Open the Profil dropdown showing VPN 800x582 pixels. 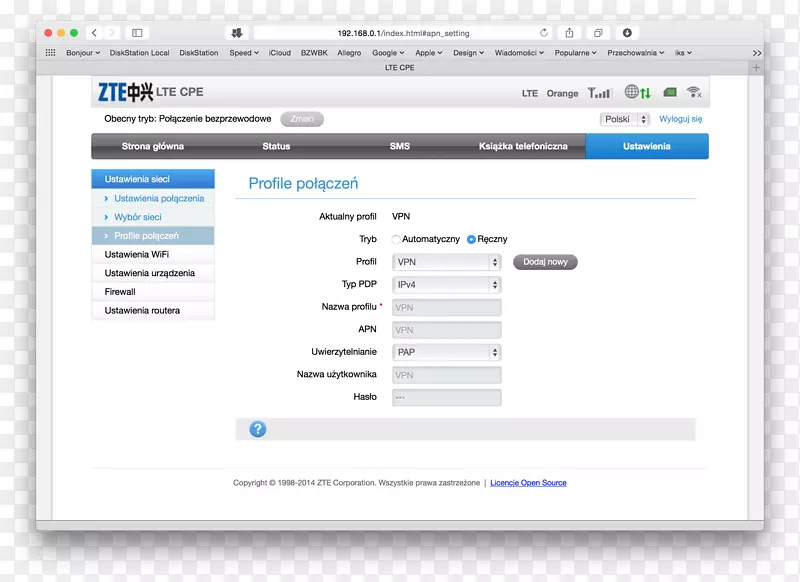[446, 262]
